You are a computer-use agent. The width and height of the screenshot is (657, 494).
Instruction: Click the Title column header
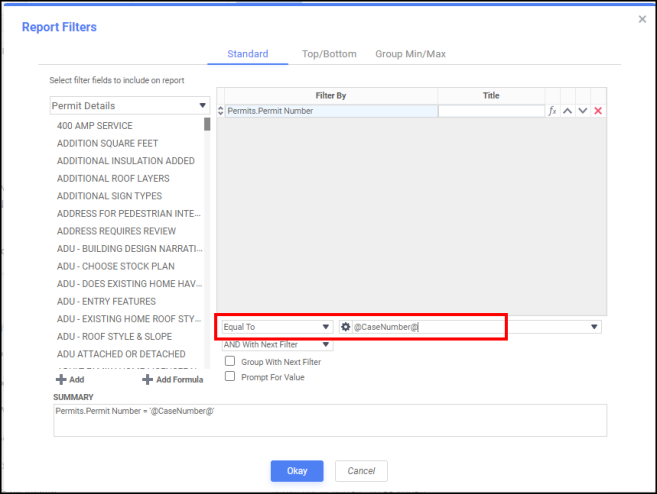coord(491,96)
